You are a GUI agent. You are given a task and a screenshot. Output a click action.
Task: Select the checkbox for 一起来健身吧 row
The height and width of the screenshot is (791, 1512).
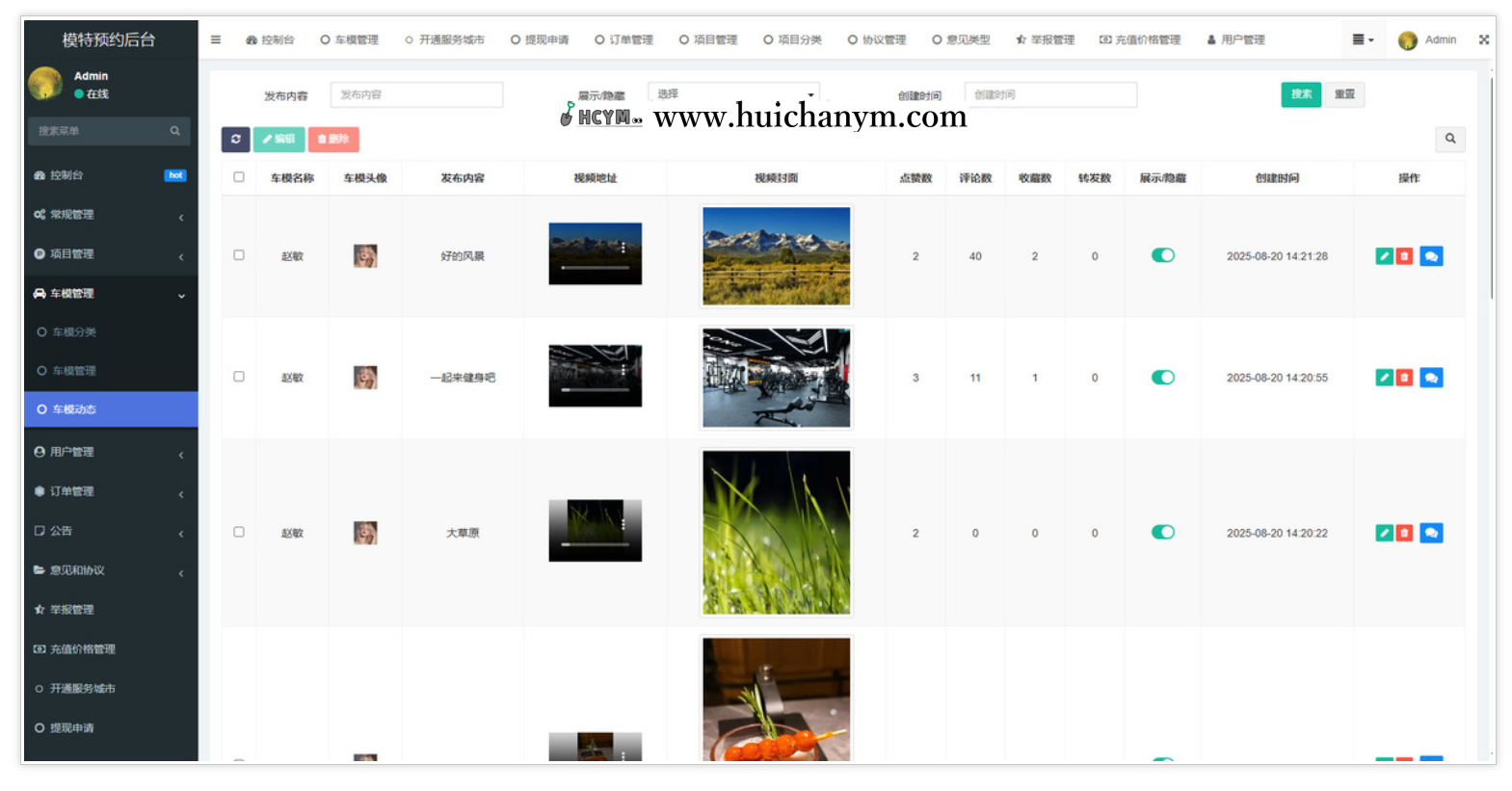pos(239,377)
